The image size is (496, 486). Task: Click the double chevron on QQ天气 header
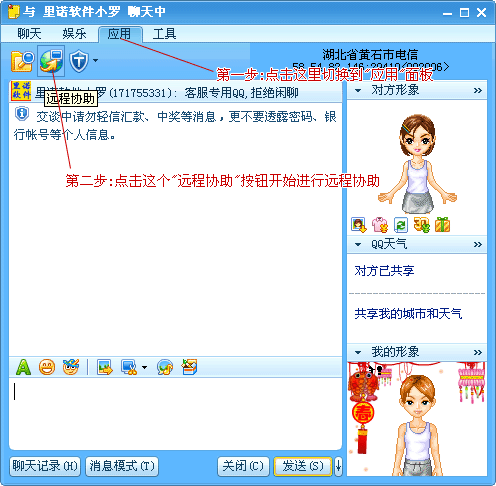(x=478, y=245)
